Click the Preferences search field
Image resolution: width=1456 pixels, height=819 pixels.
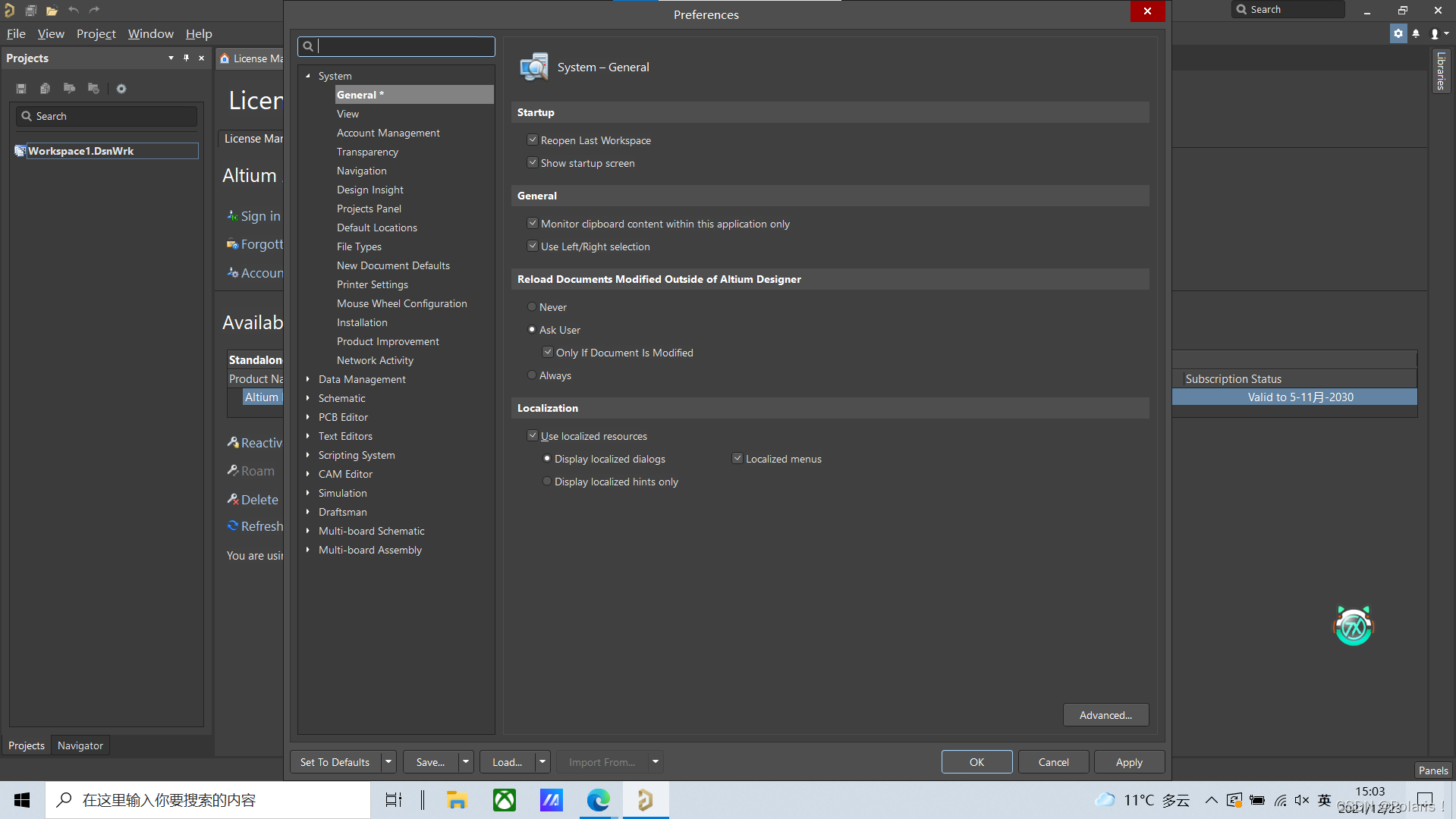[x=396, y=46]
